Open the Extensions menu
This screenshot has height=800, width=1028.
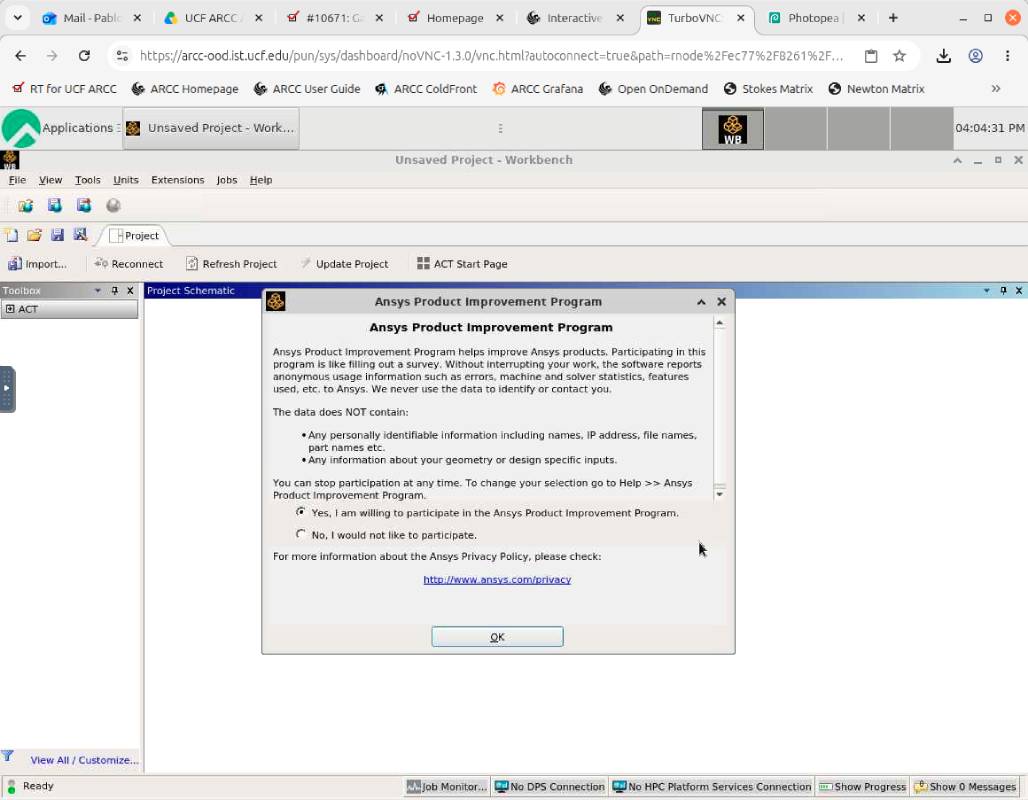coord(178,180)
